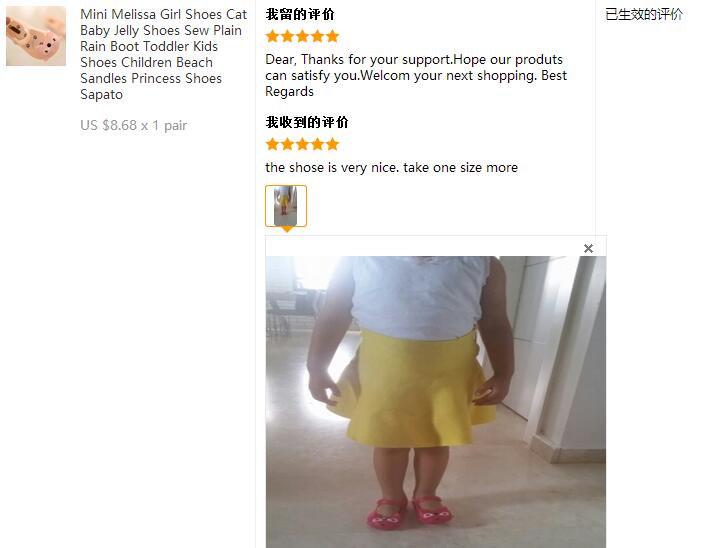722x548 pixels.
Task: Click the seller reply starting 'Dear, Thanks'
Action: pos(416,76)
